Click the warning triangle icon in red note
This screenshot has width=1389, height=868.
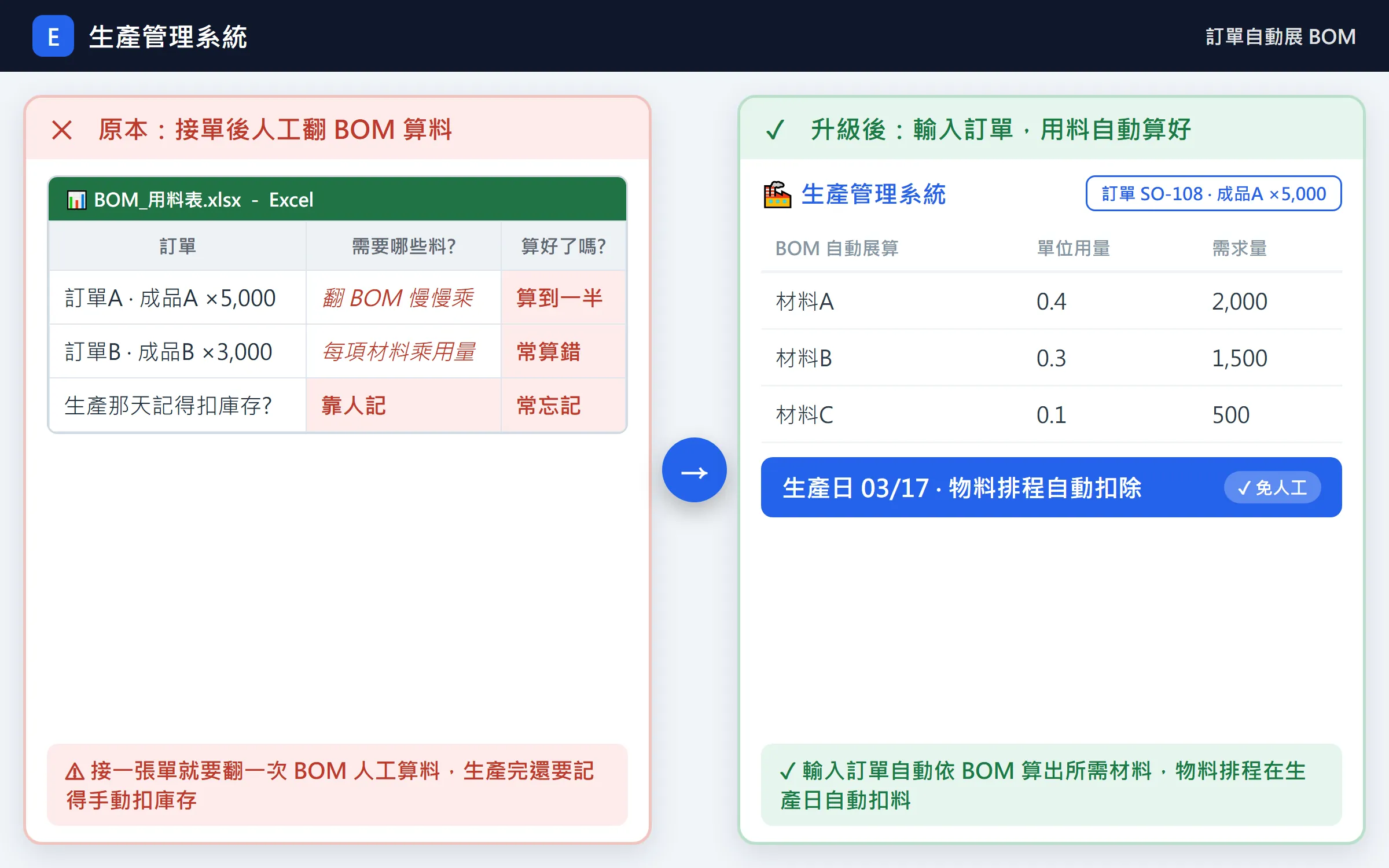[75, 771]
